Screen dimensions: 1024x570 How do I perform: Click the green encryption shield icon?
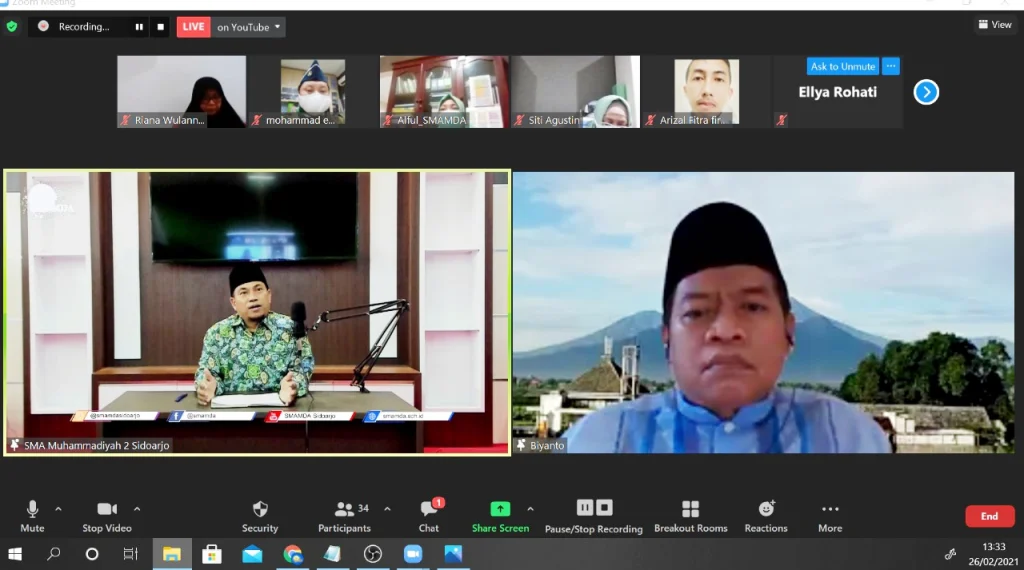(x=12, y=27)
